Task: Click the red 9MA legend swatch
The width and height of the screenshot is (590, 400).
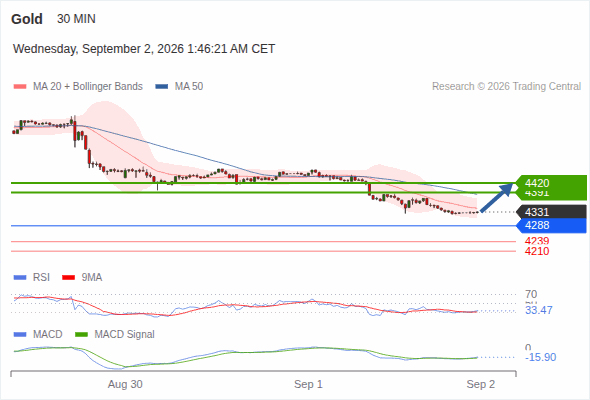Action: coord(68,278)
